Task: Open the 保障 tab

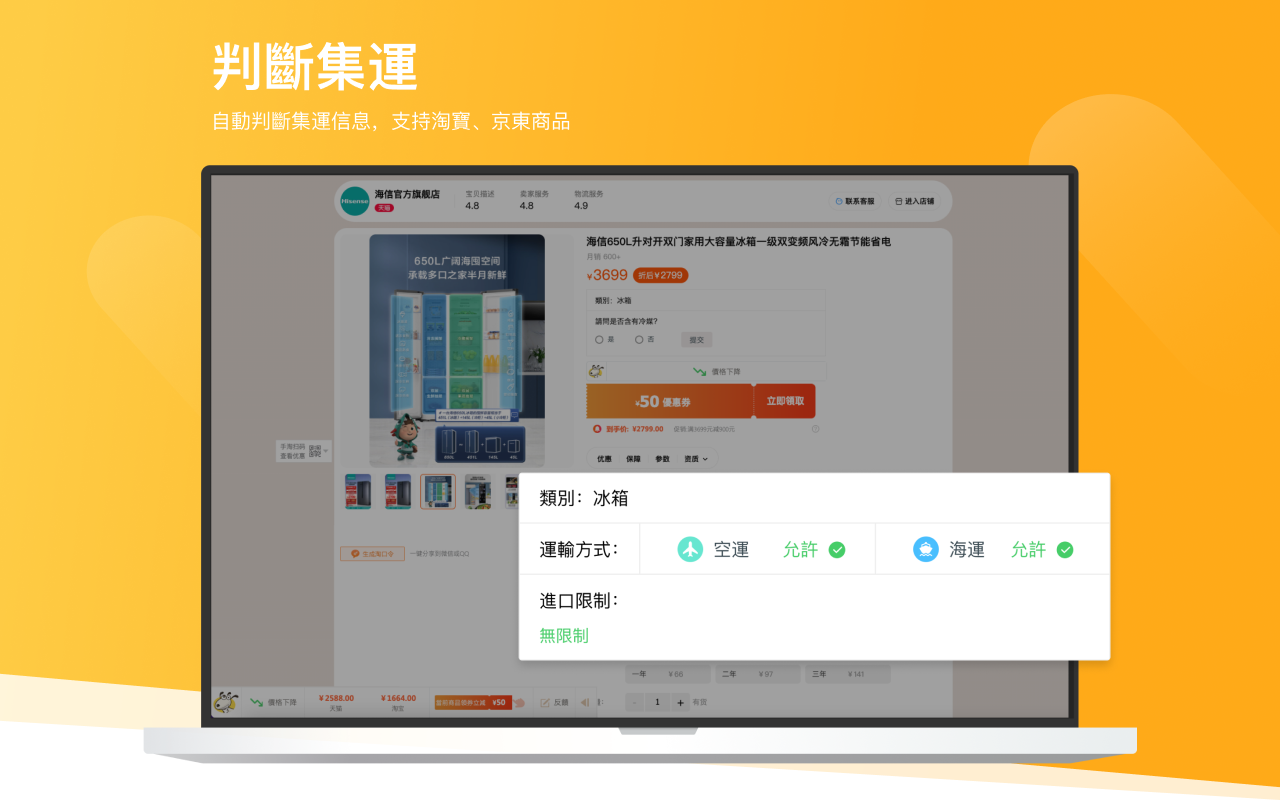Action: (633, 459)
